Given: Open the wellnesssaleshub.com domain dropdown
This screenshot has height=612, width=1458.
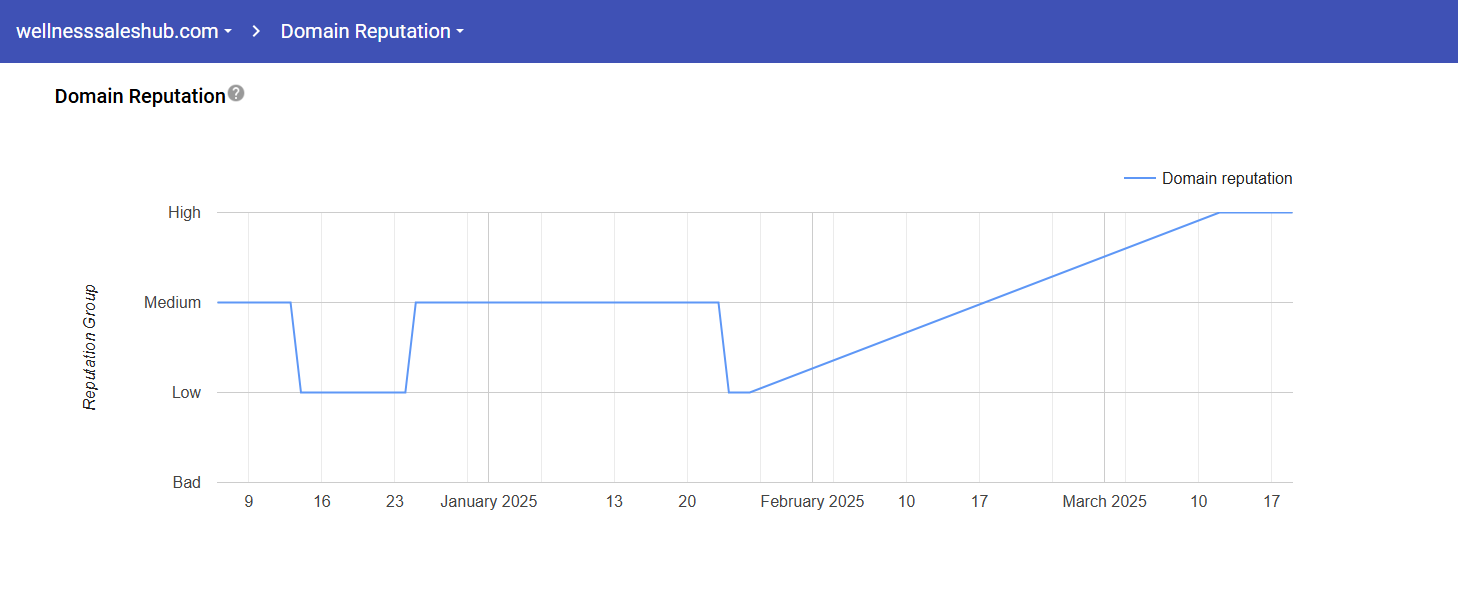Looking at the screenshot, I should [x=124, y=31].
